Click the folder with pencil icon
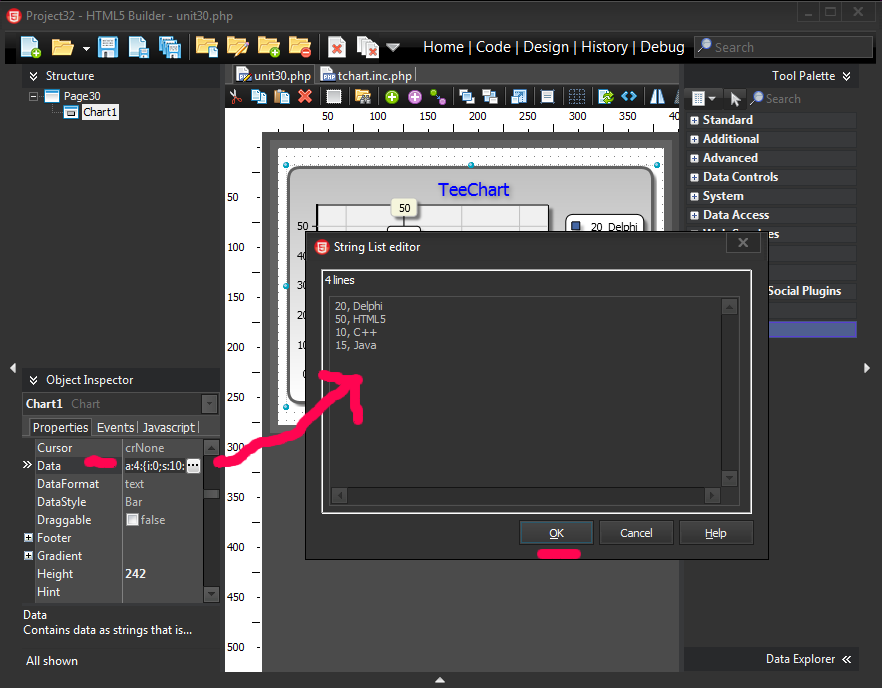Image resolution: width=882 pixels, height=688 pixels. [x=237, y=47]
